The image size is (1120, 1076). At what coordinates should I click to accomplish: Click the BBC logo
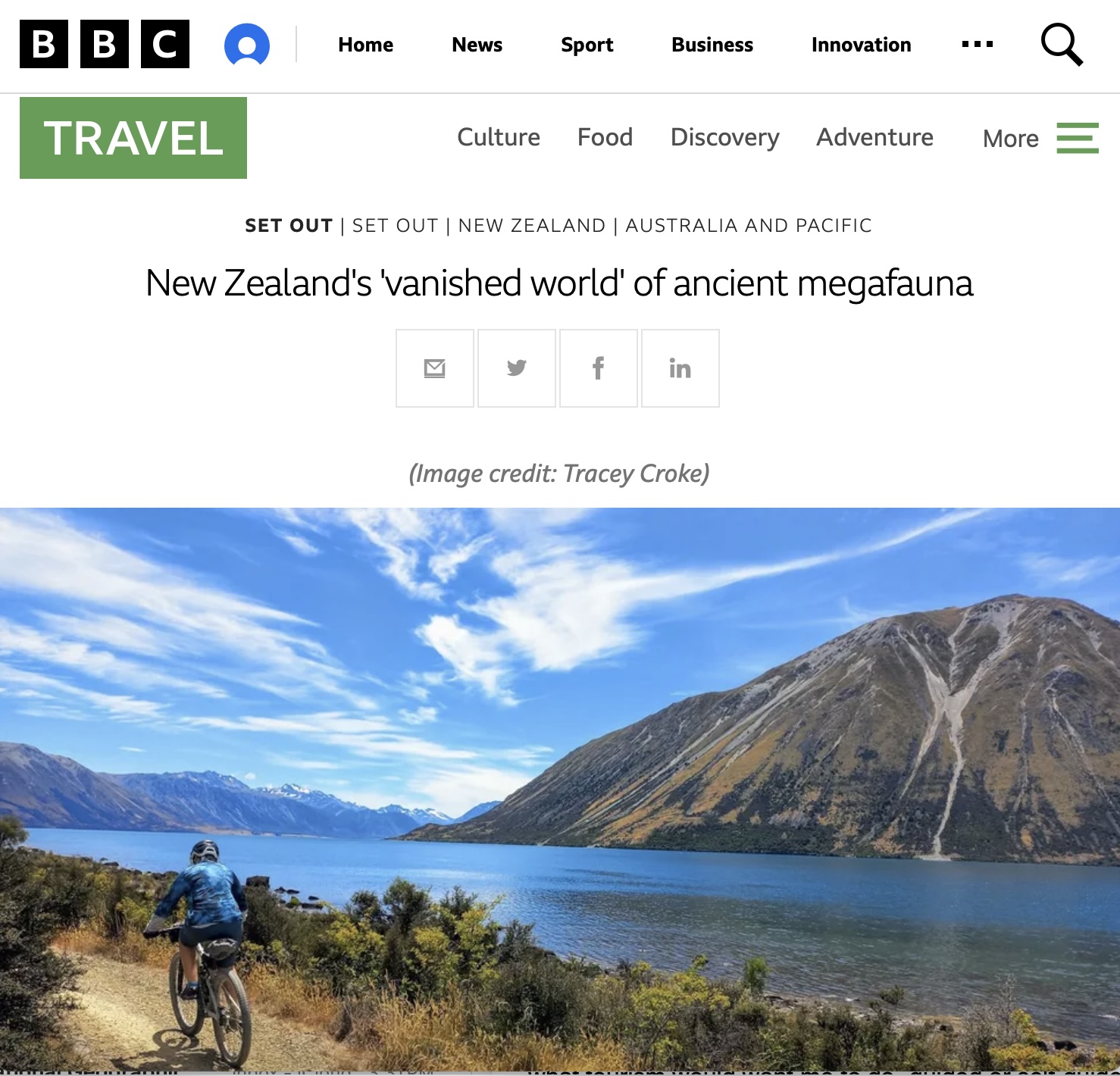105,44
